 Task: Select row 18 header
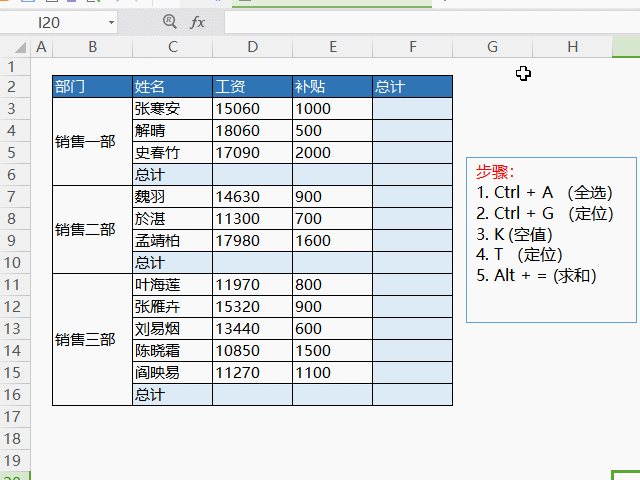coord(15,439)
